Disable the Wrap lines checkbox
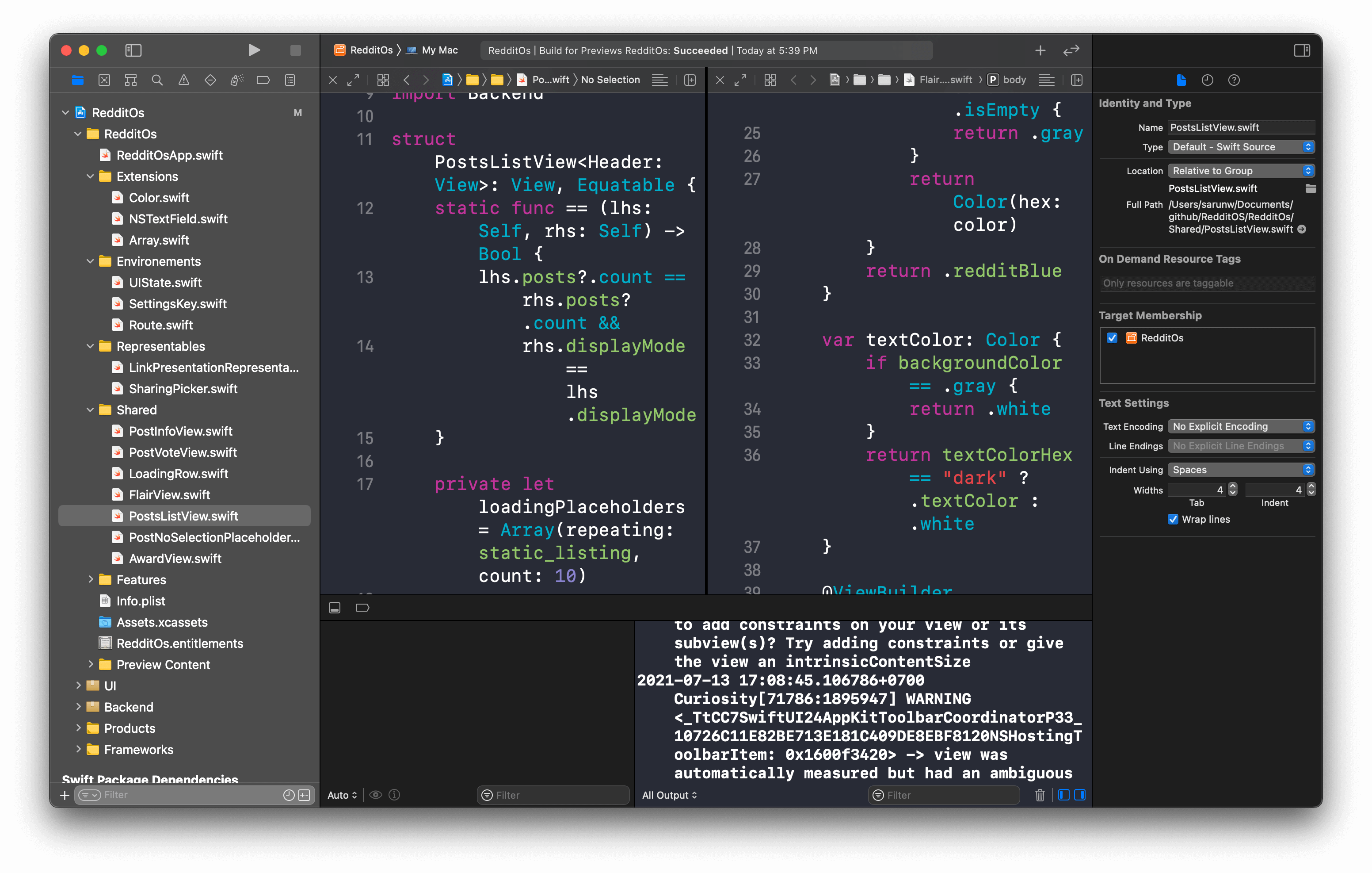The width and height of the screenshot is (1372, 873). [x=1173, y=519]
